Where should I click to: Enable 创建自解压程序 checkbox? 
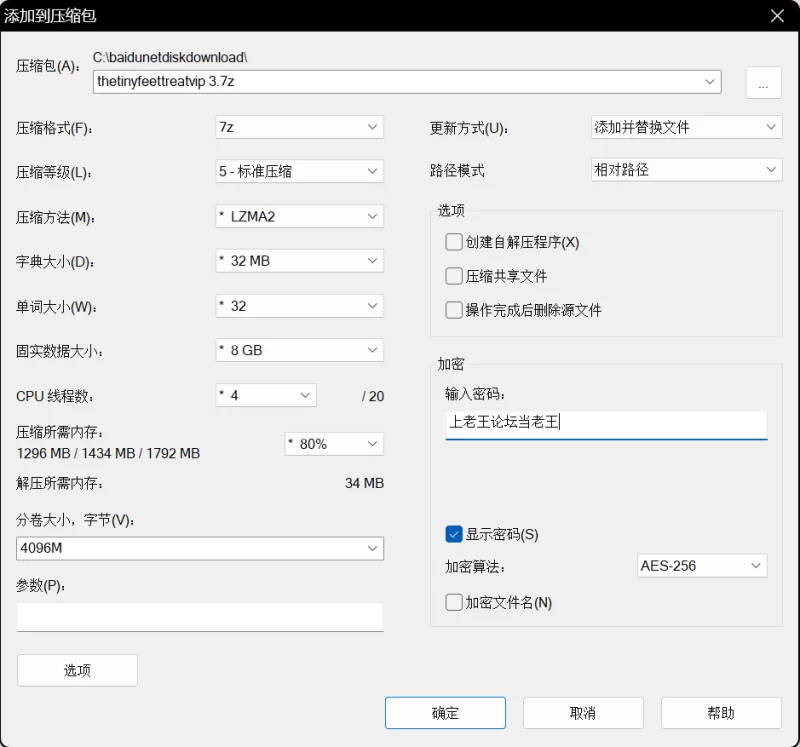(454, 242)
